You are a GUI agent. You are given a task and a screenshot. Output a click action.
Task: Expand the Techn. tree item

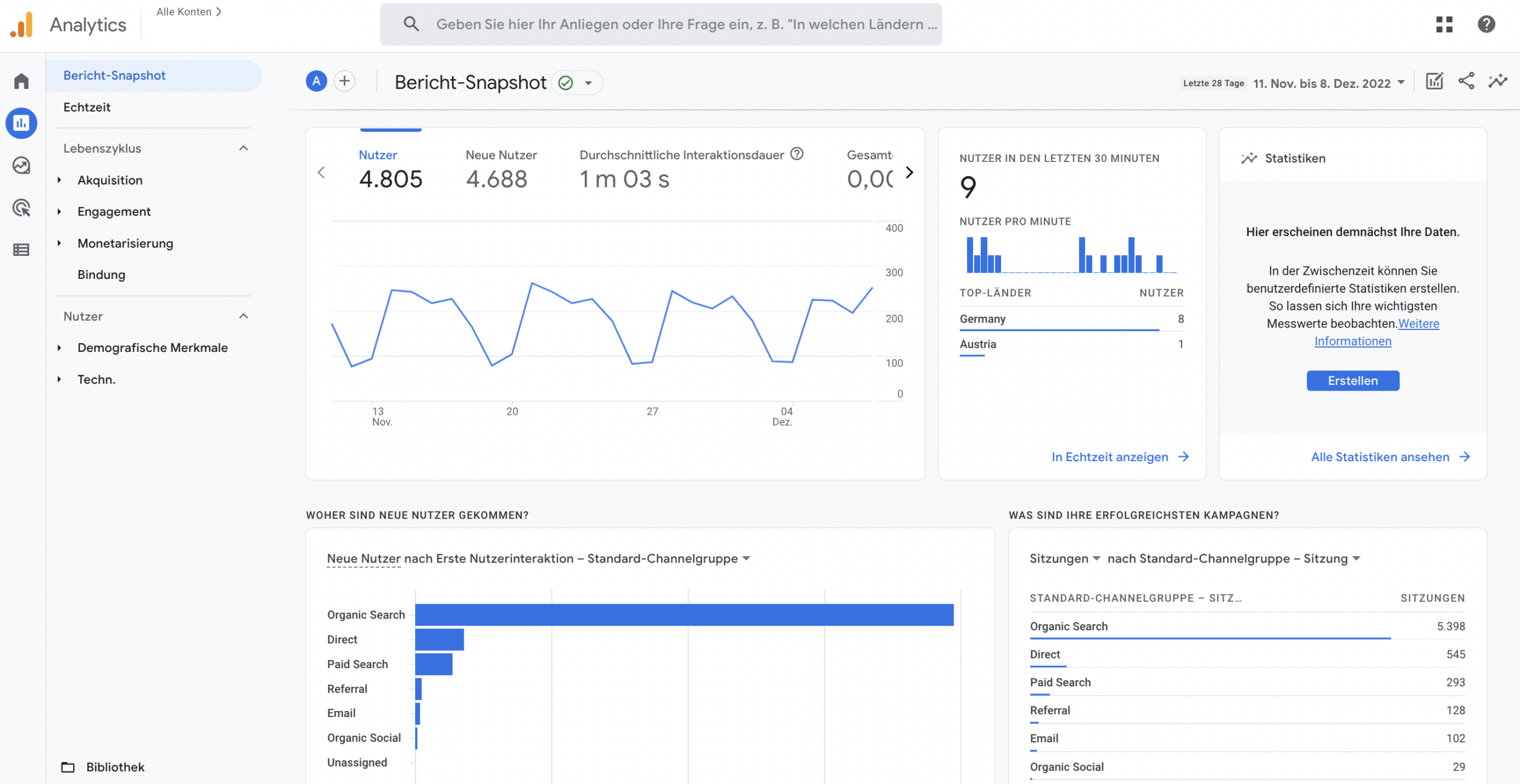tap(59, 379)
